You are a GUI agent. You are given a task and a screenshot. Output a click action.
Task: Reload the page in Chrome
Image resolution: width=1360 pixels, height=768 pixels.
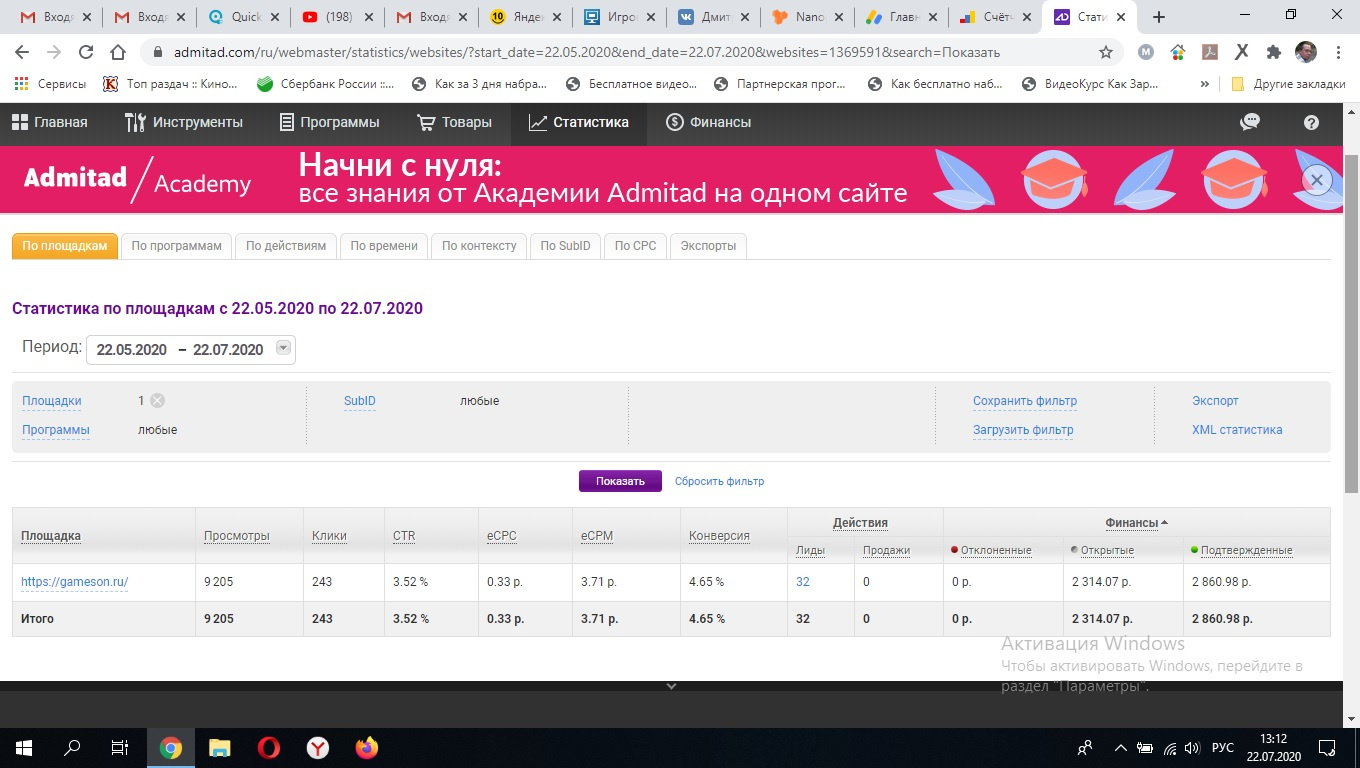pyautogui.click(x=86, y=52)
